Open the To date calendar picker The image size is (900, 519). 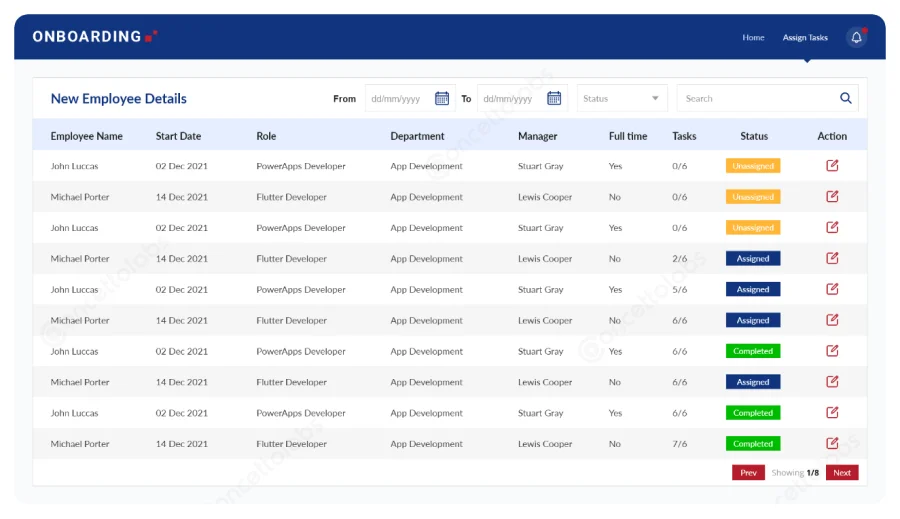(554, 98)
